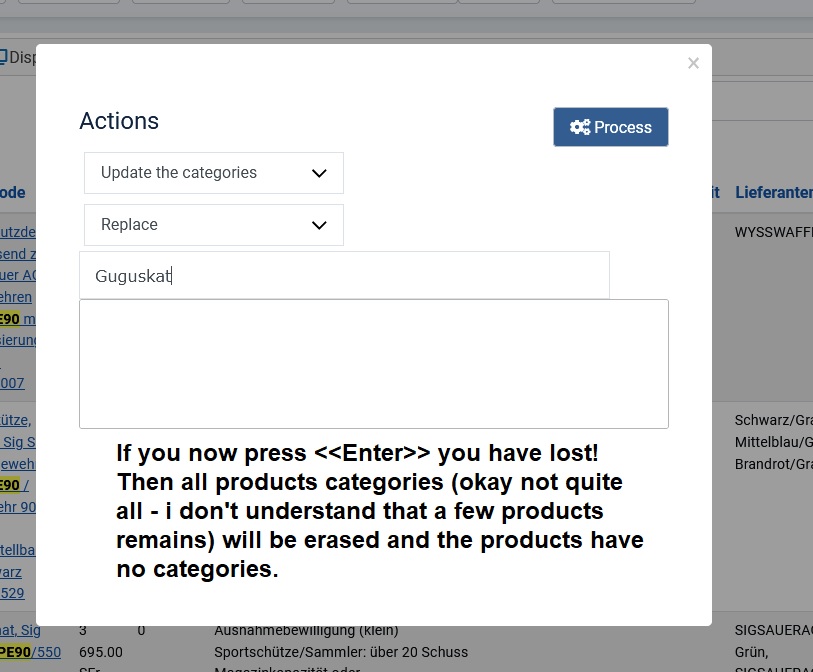Click the column header ending in 'ode'
813x672 pixels.
pyautogui.click(x=12, y=192)
